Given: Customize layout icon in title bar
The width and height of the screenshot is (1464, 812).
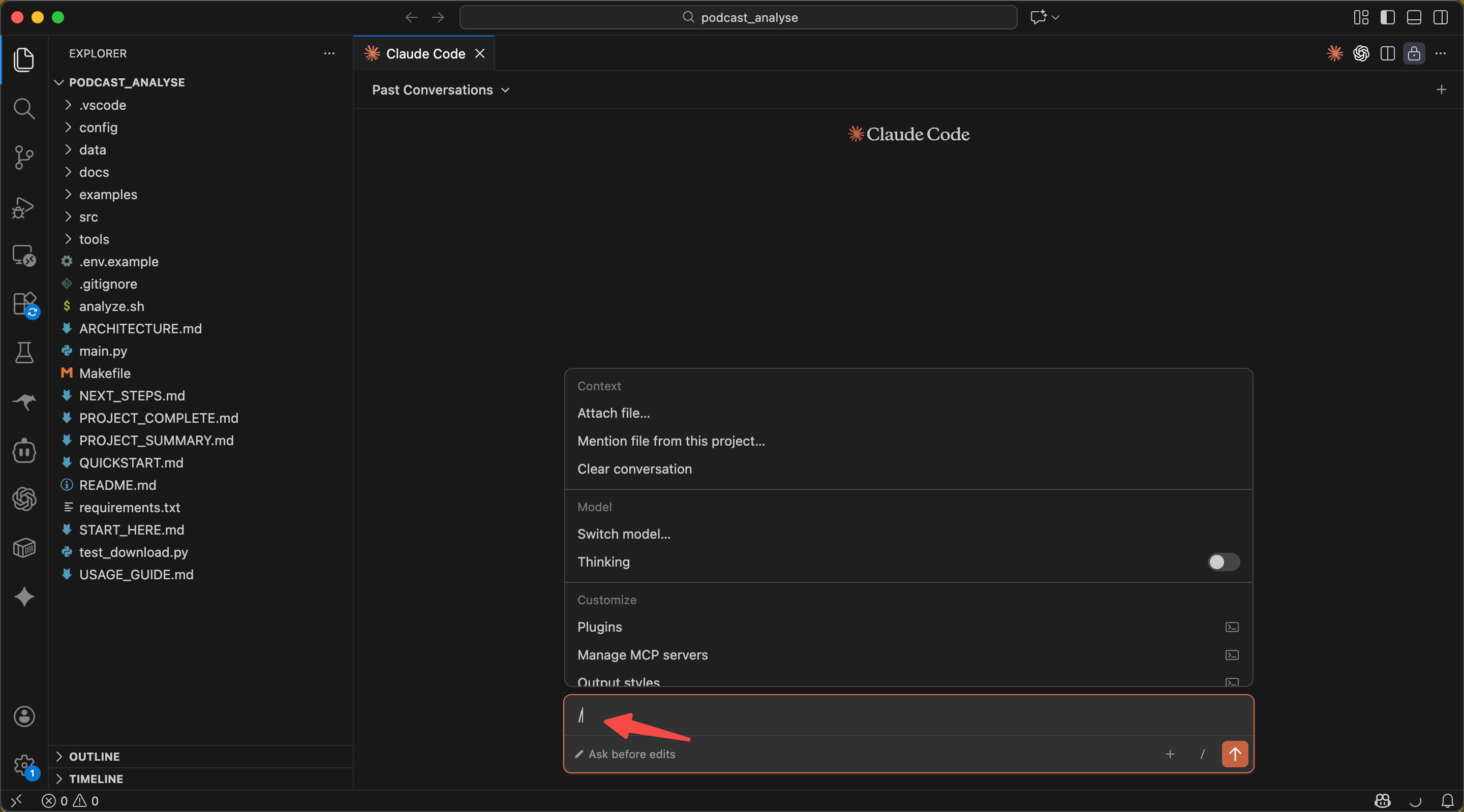Looking at the screenshot, I should coord(1361,17).
